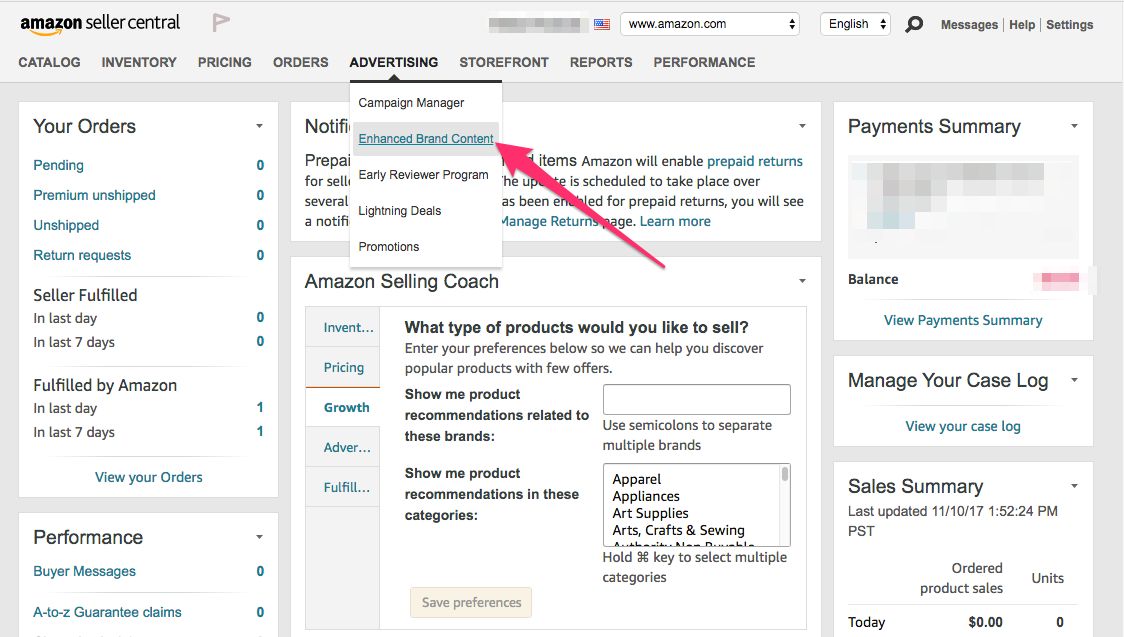Click the US flag marketplace icon

pyautogui.click(x=602, y=24)
